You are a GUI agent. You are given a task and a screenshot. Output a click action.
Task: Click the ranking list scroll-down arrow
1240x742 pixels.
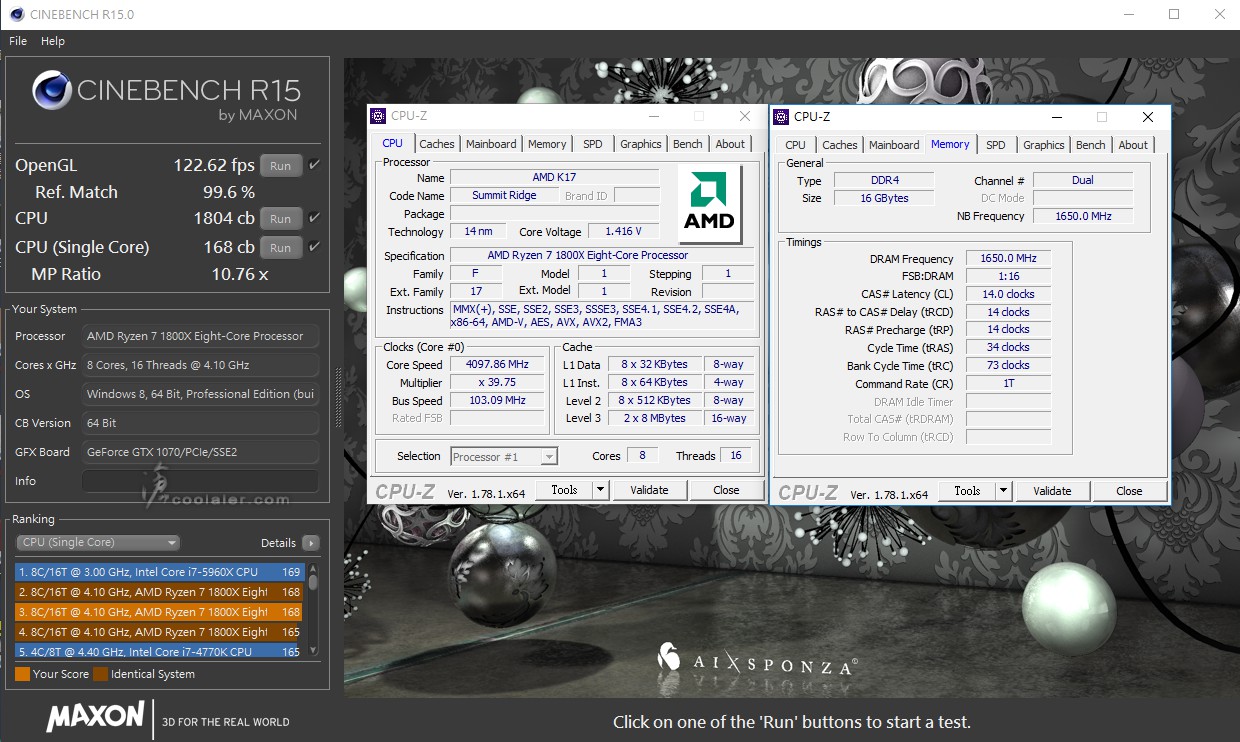point(313,651)
